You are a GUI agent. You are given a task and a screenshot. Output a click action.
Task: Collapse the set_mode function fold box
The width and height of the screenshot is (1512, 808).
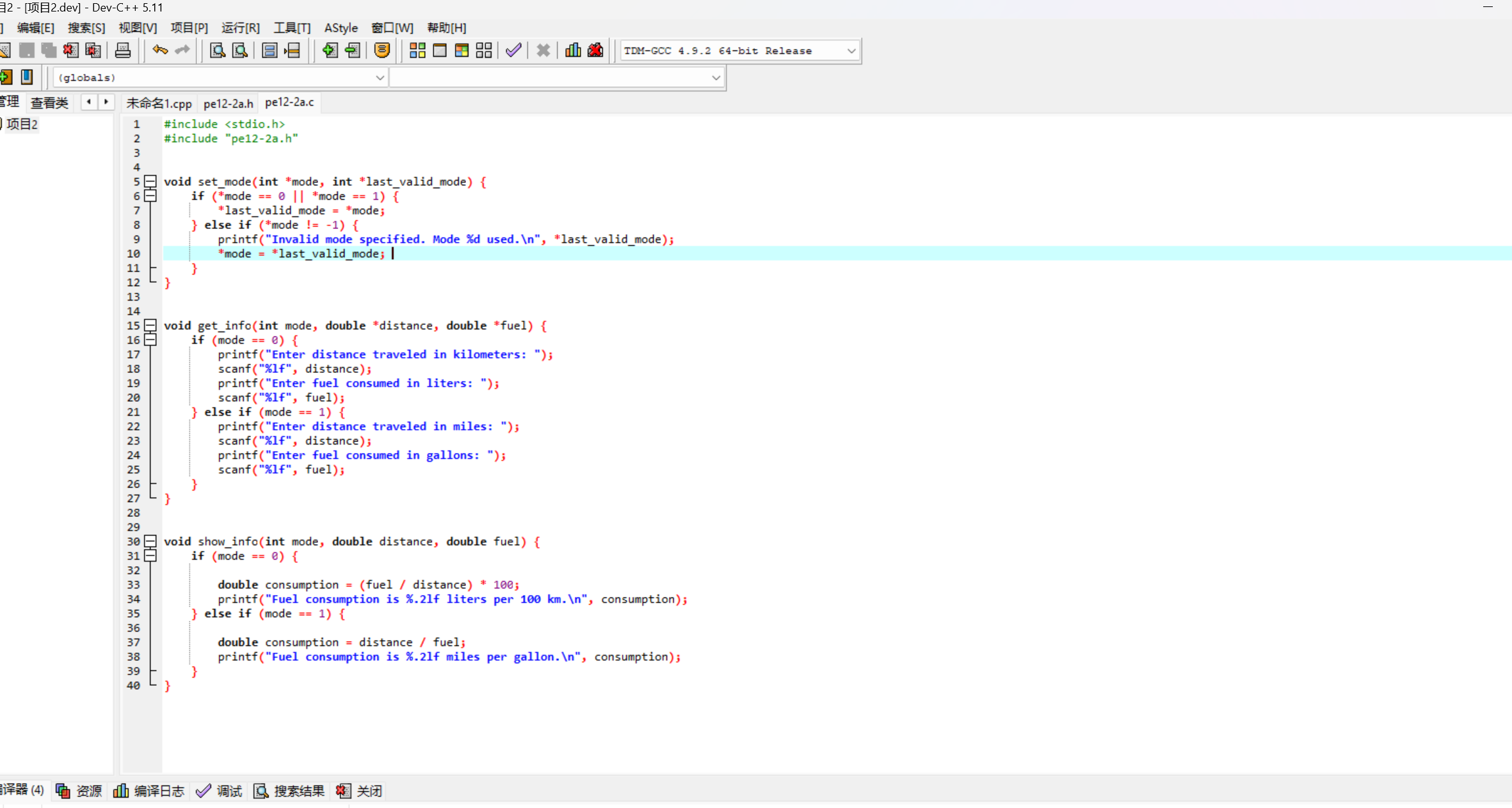pyautogui.click(x=150, y=182)
